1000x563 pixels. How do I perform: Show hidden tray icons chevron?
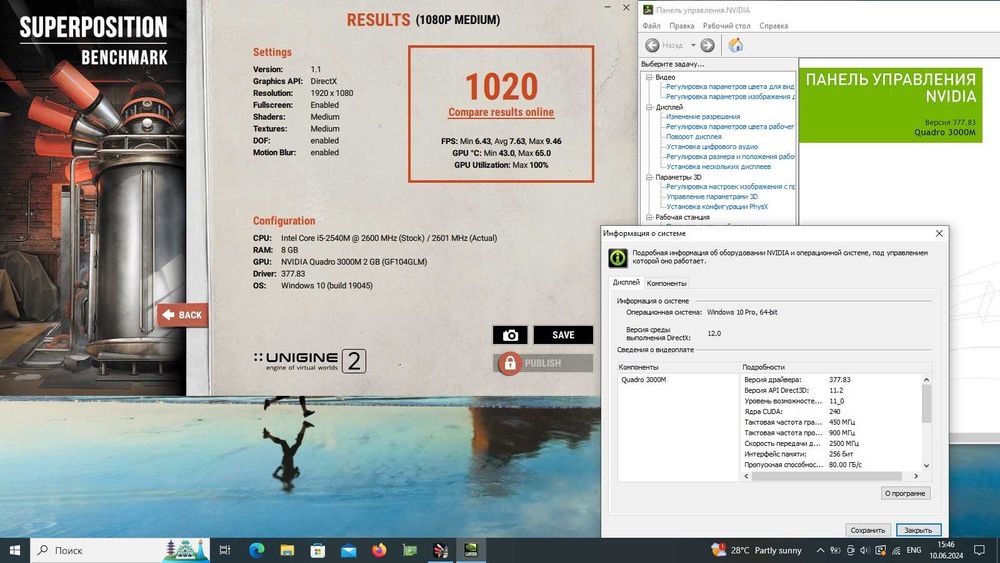pyautogui.click(x=820, y=550)
